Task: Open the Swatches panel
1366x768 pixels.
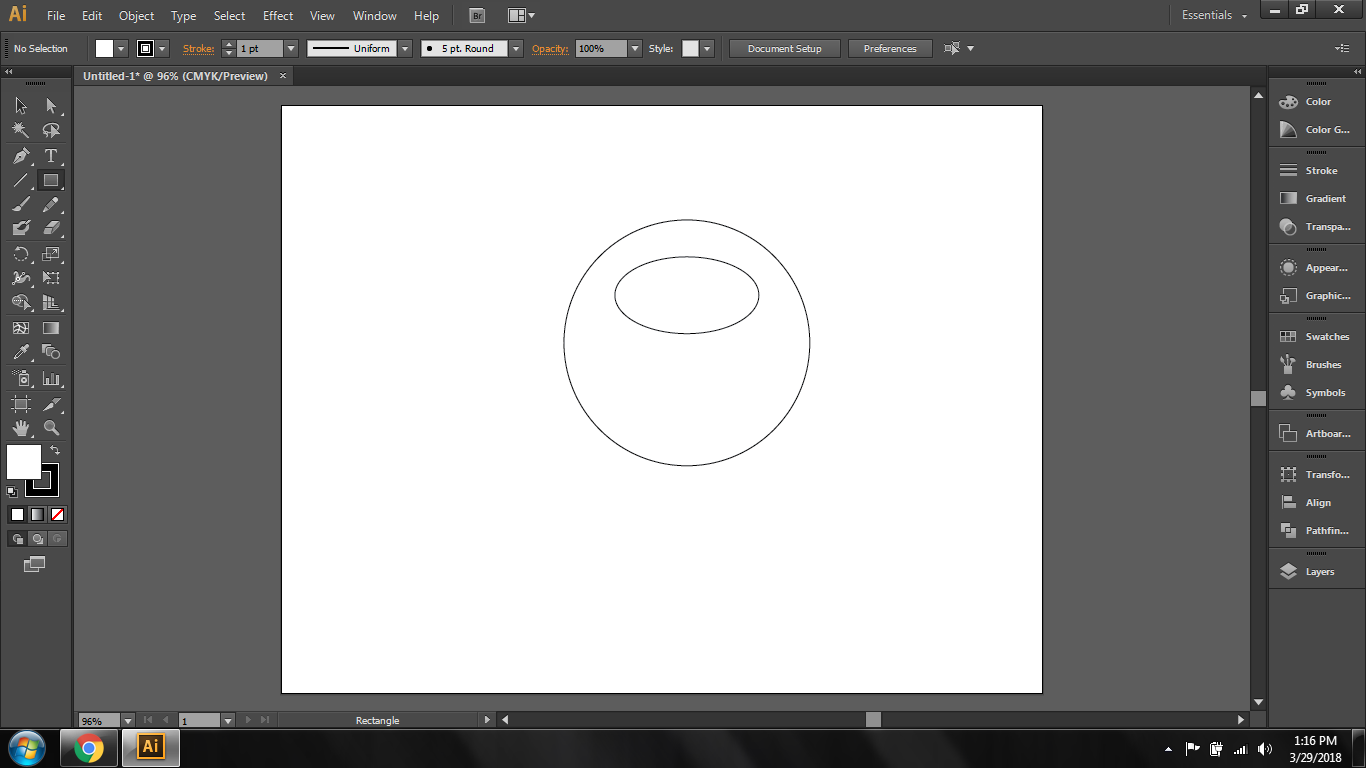Action: (1326, 337)
